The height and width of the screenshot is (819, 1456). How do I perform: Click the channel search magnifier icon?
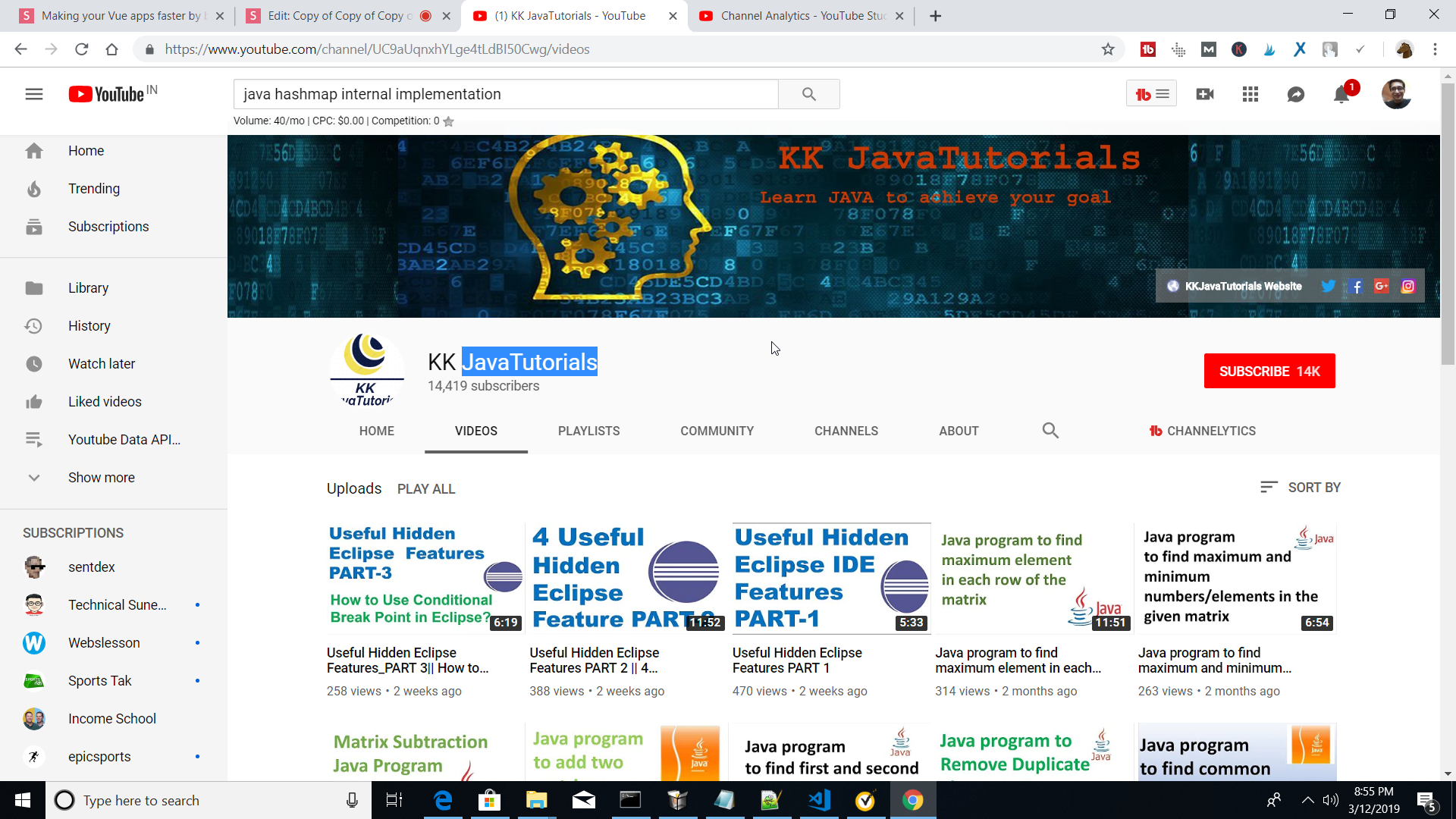click(x=1050, y=431)
